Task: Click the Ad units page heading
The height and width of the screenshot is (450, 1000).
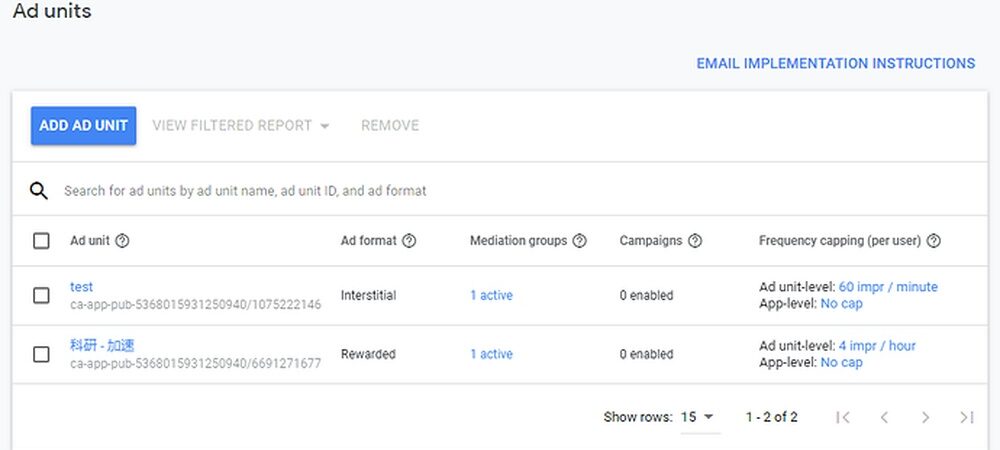Action: tap(52, 11)
